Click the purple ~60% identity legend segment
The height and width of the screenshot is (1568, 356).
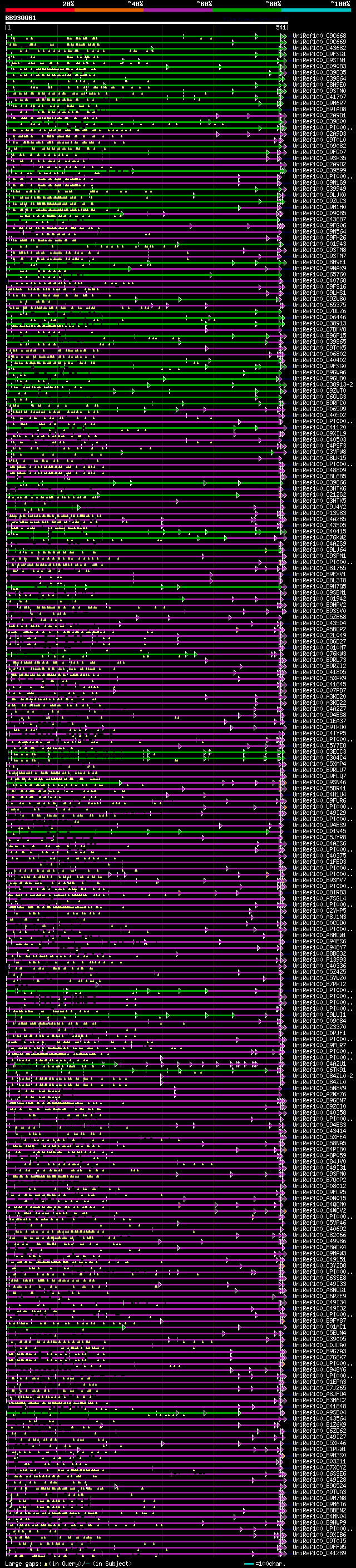pyautogui.click(x=179, y=10)
